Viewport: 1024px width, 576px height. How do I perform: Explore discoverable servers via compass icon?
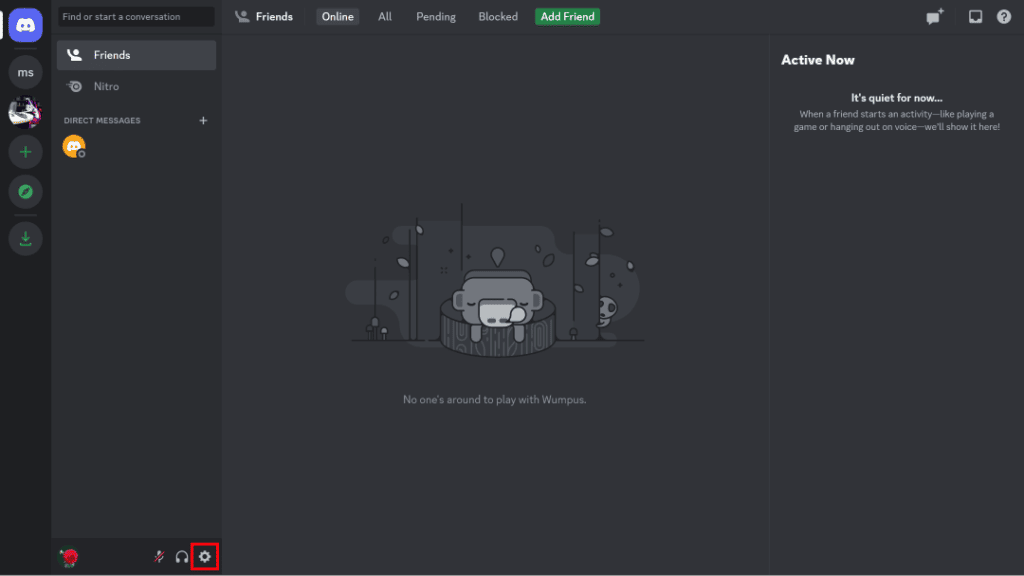pos(25,192)
